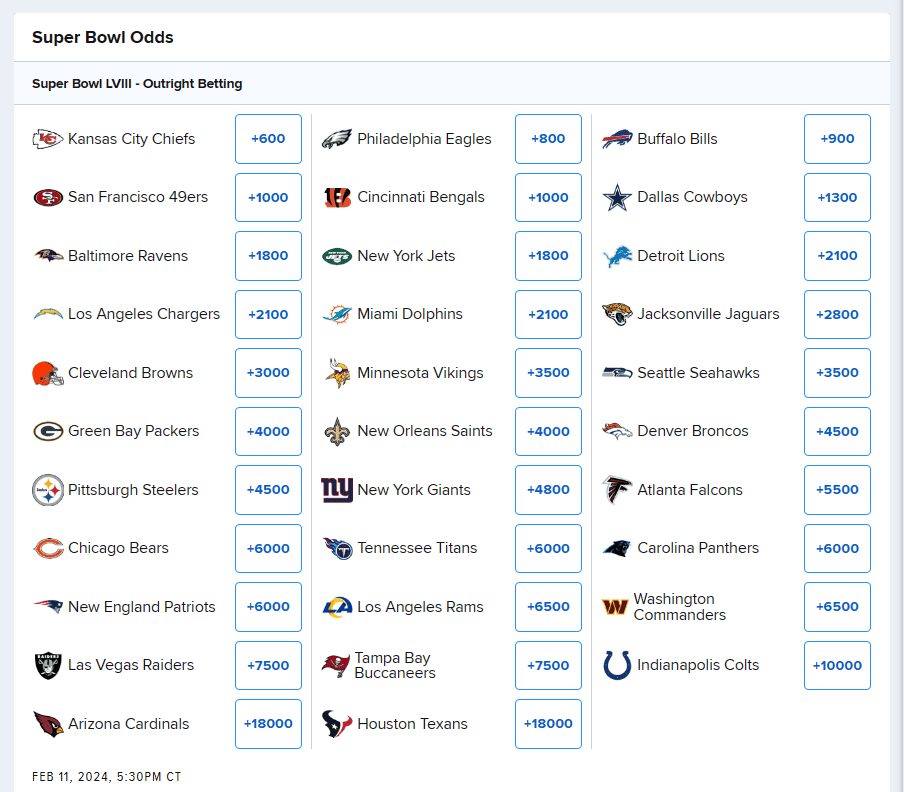Select Philadelphia Eagles +800 odds button
This screenshot has width=904, height=792.
[x=548, y=139]
